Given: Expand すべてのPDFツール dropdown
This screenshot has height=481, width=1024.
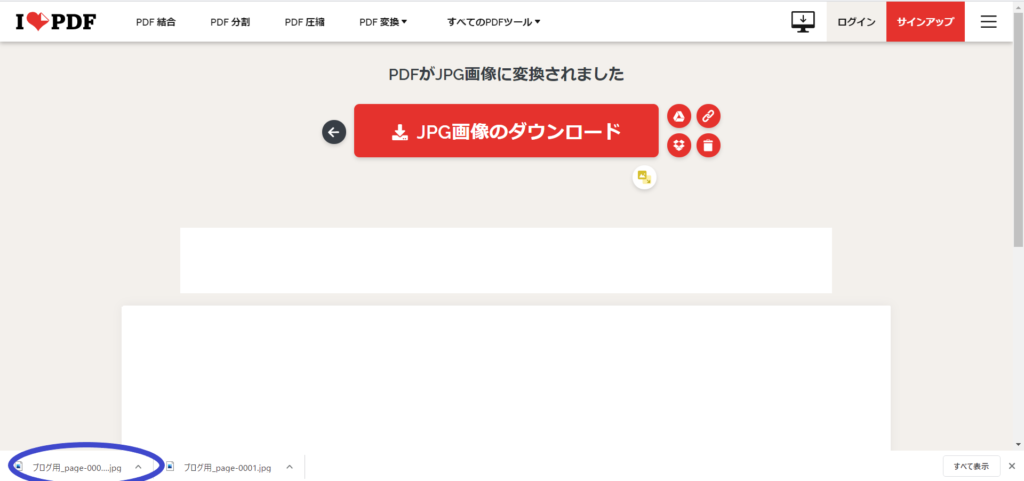Looking at the screenshot, I should point(494,22).
